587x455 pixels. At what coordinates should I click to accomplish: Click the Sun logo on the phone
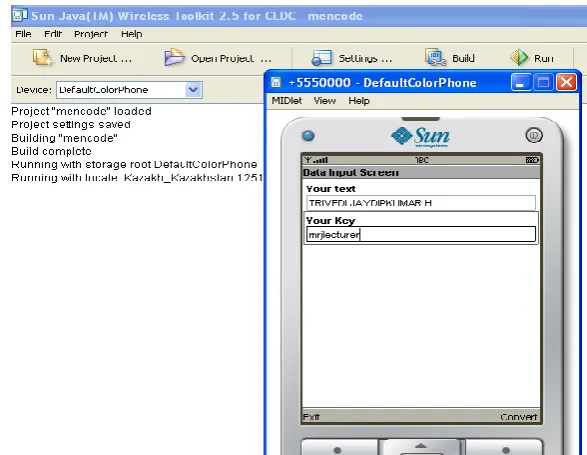pyautogui.click(x=420, y=137)
